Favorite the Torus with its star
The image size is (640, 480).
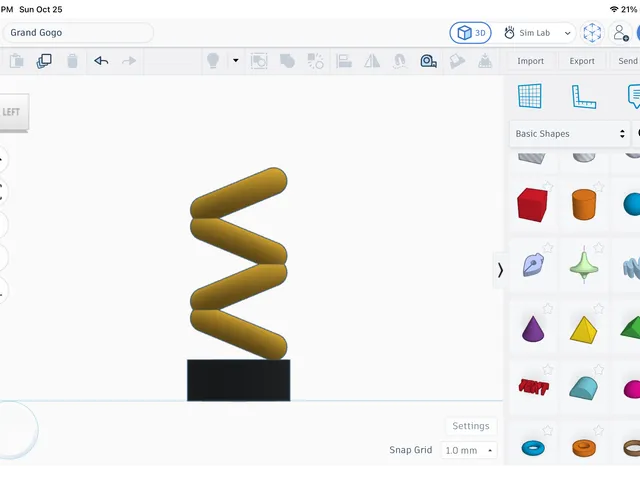tap(548, 431)
